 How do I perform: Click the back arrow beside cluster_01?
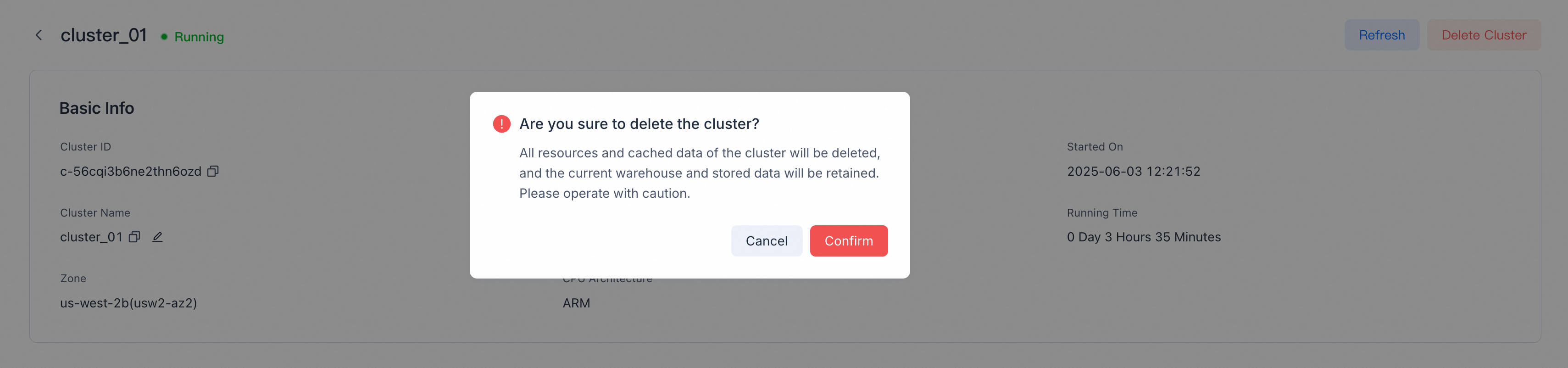coord(39,35)
